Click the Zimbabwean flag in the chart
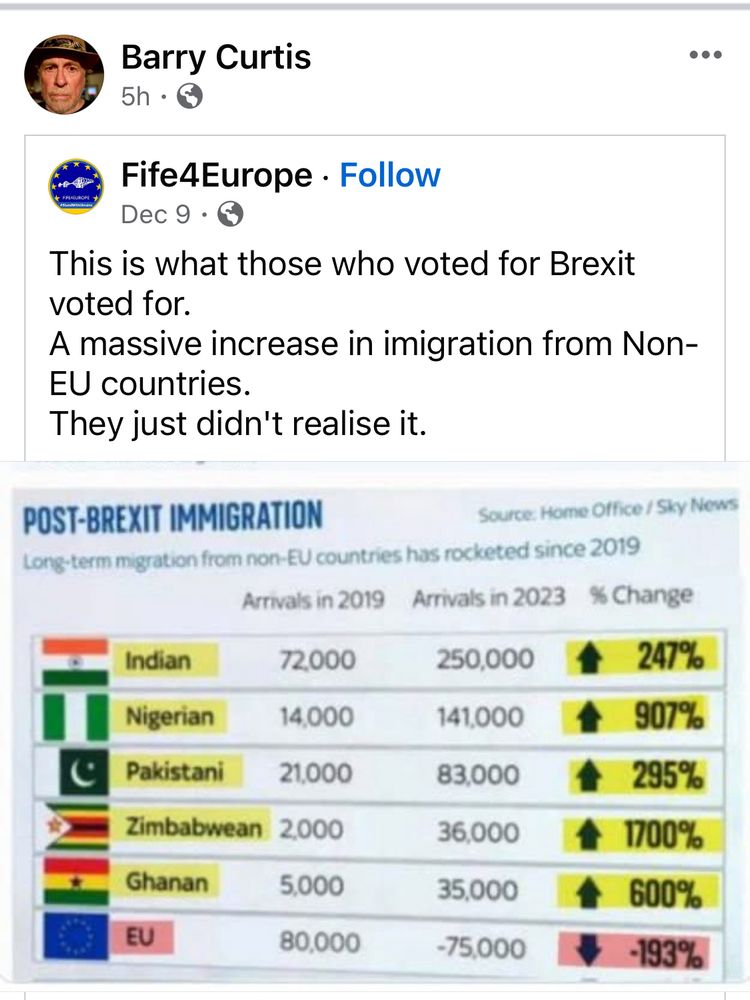750x1000 pixels. 75,827
